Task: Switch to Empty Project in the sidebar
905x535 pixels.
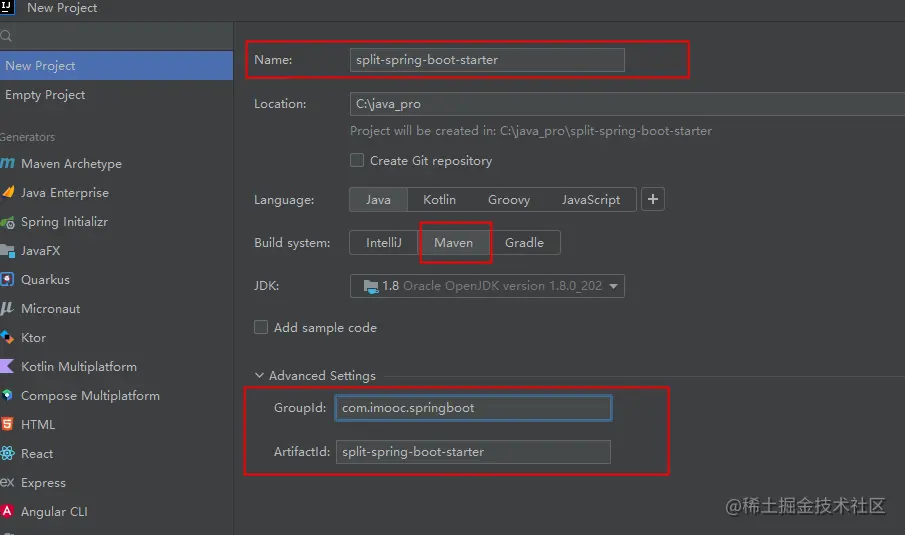Action: point(45,95)
